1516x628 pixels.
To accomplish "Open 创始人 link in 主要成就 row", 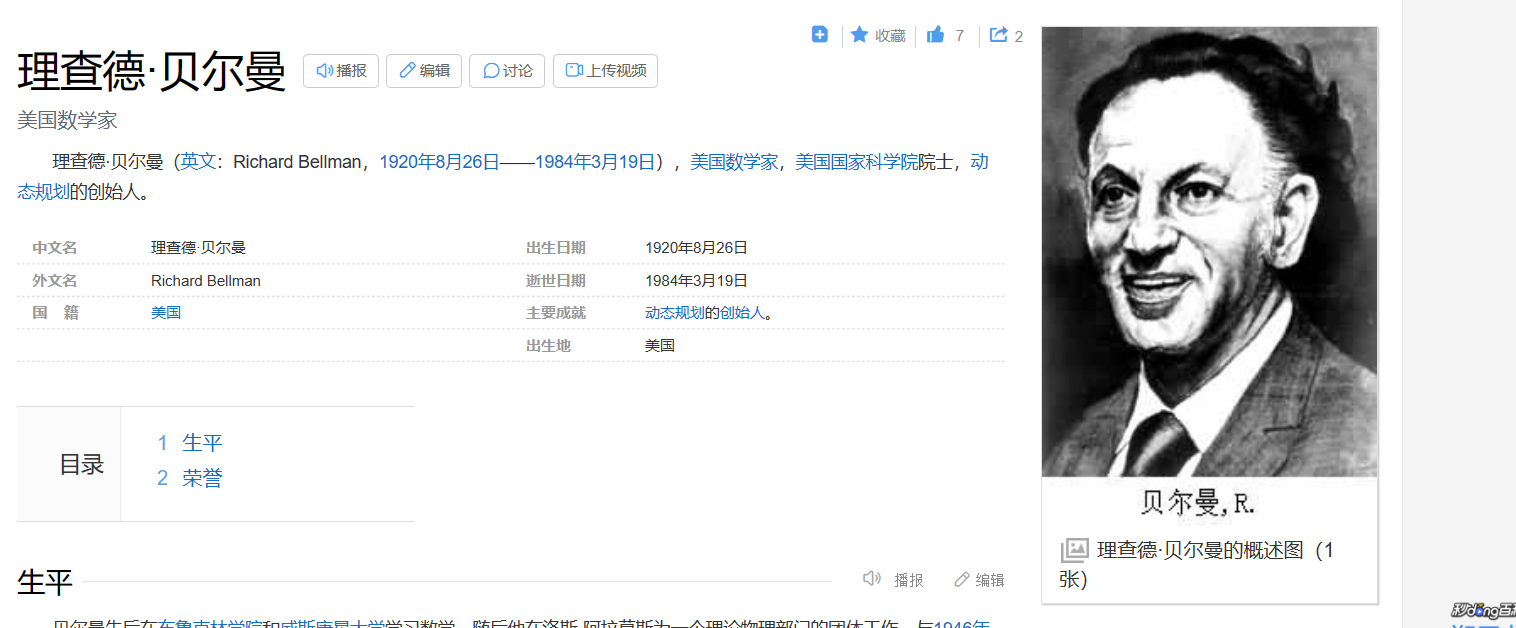I will click(742, 313).
